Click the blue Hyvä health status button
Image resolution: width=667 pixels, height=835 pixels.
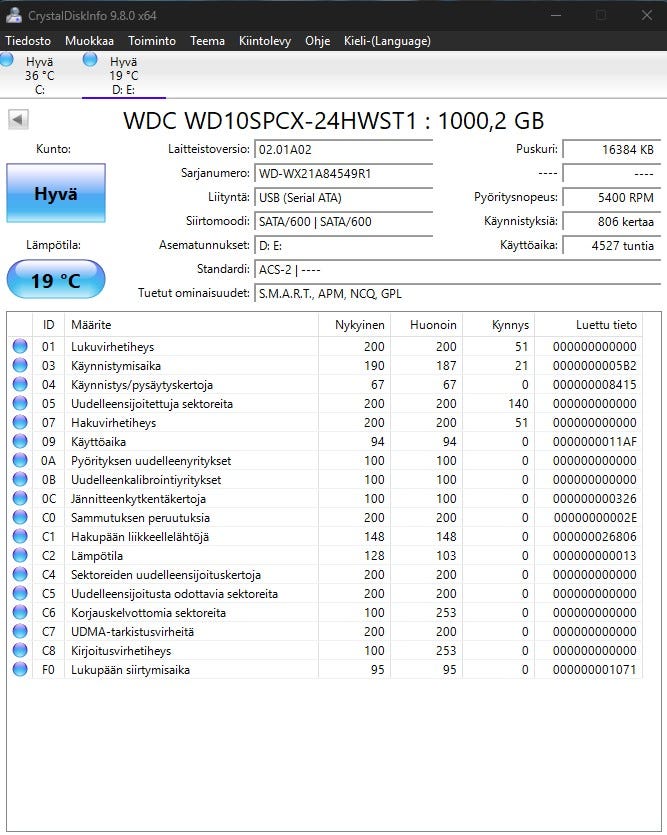56,193
